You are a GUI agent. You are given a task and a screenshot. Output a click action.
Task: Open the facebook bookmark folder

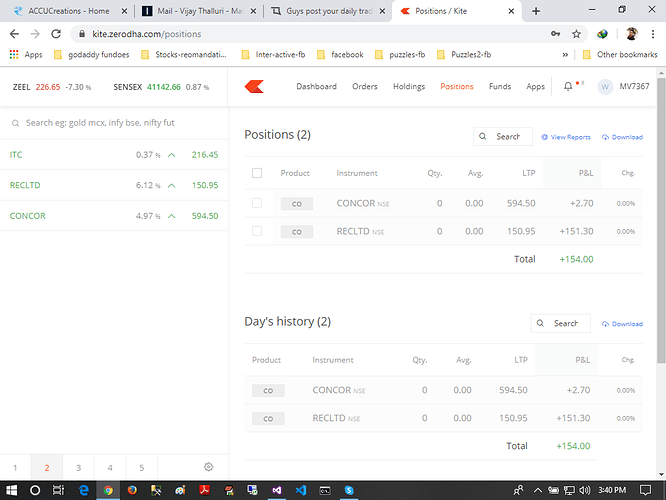coord(341,54)
